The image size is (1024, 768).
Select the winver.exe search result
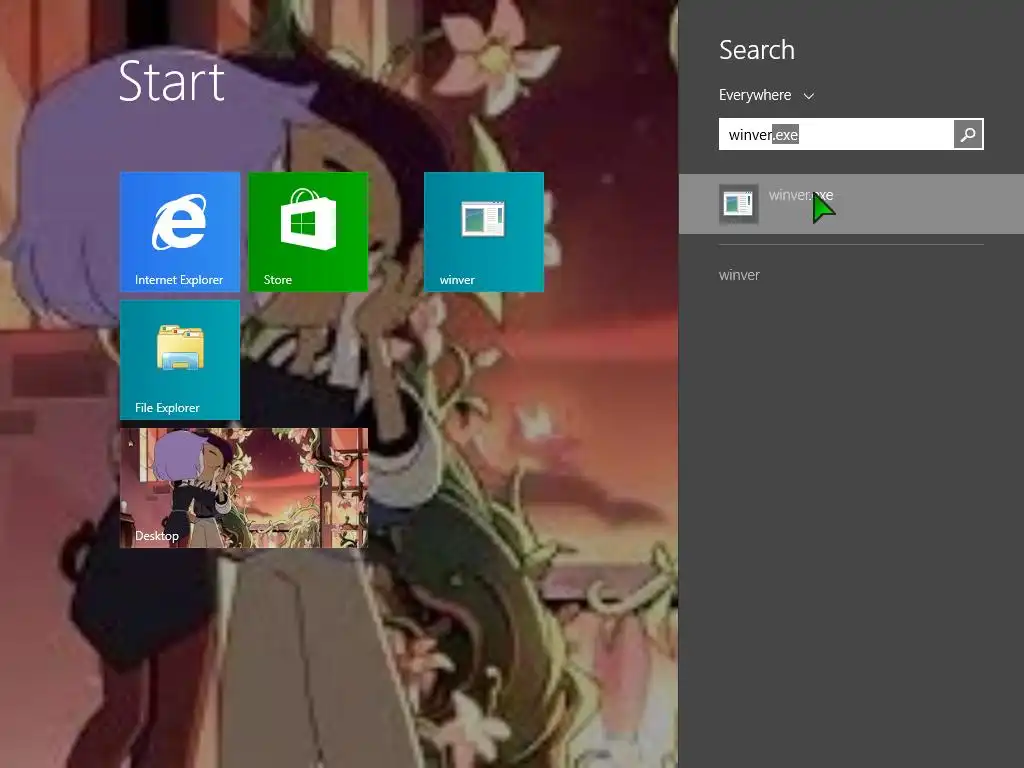pyautogui.click(x=851, y=204)
